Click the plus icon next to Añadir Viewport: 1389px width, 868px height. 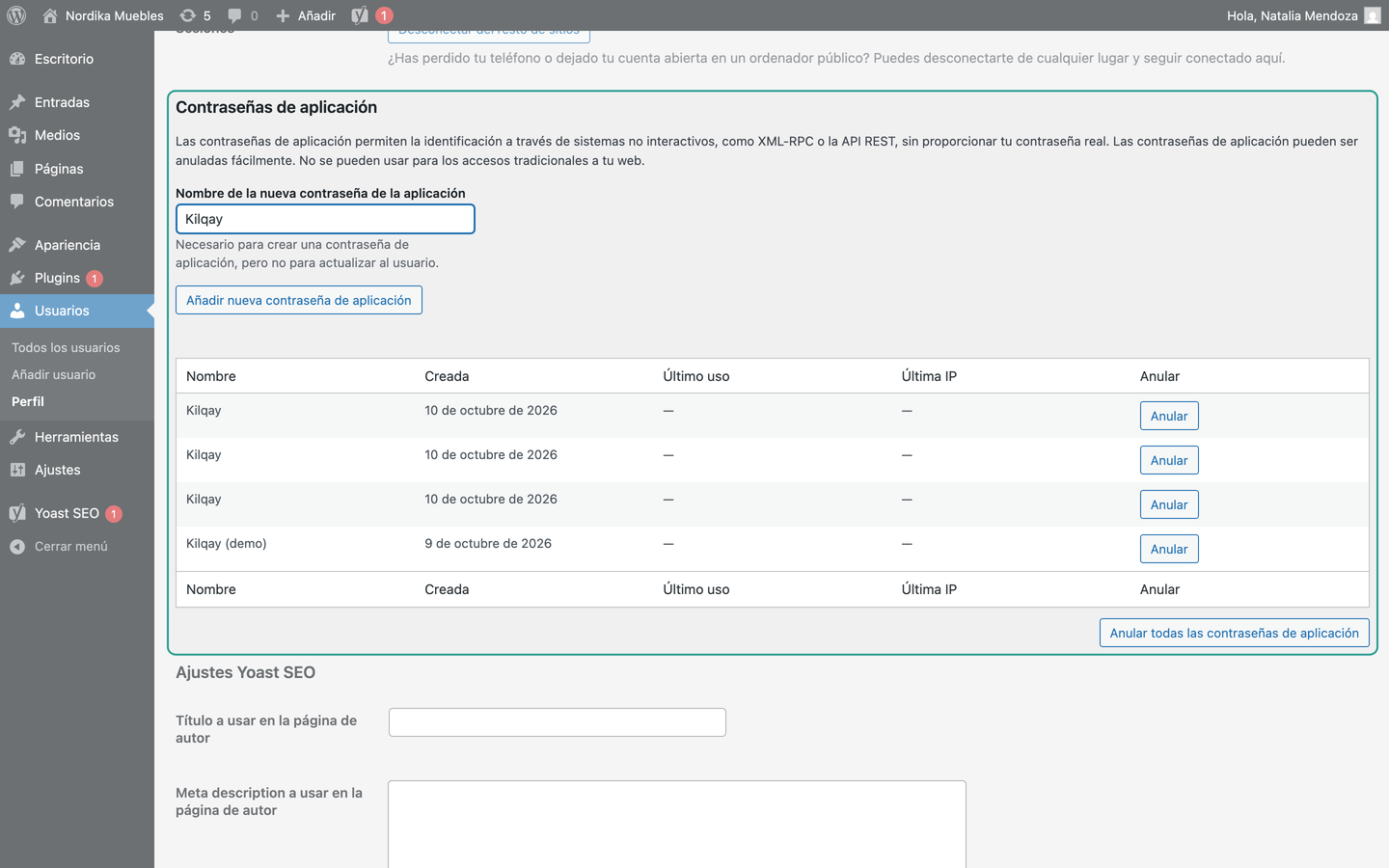283,15
